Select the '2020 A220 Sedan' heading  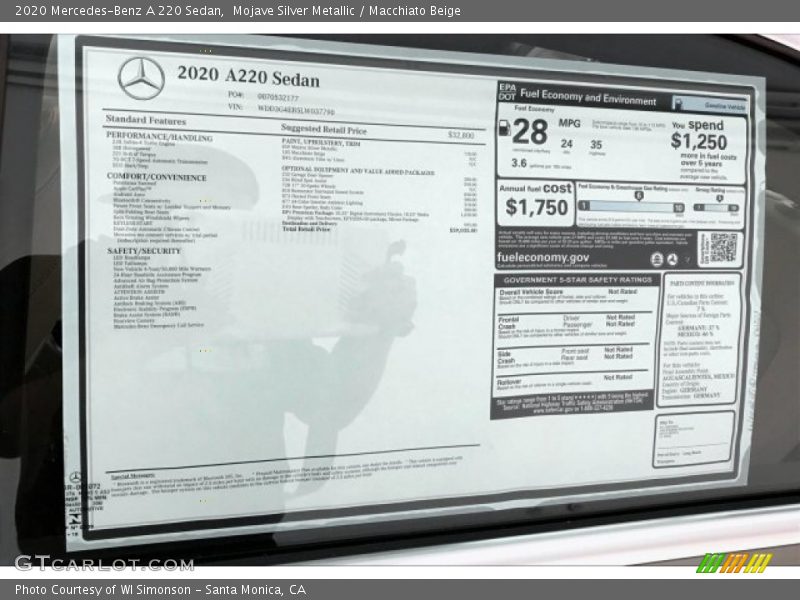click(x=248, y=77)
